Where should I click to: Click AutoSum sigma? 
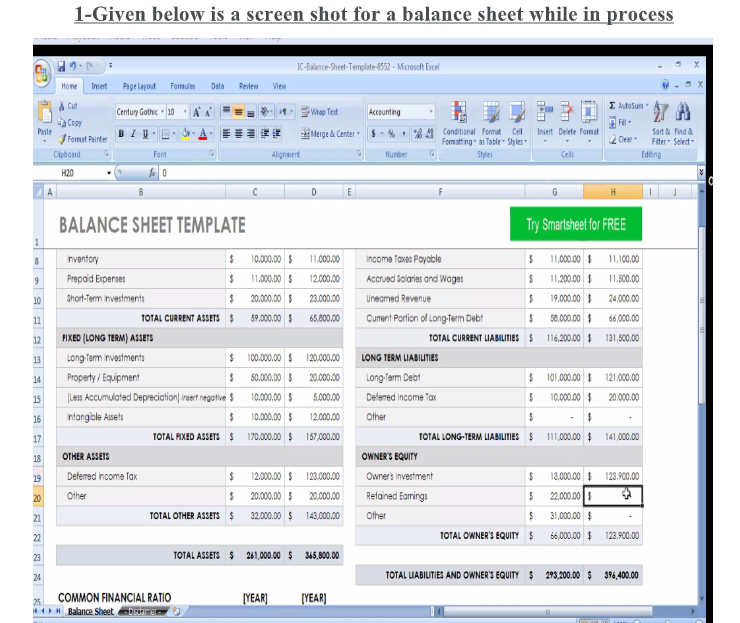tap(613, 106)
